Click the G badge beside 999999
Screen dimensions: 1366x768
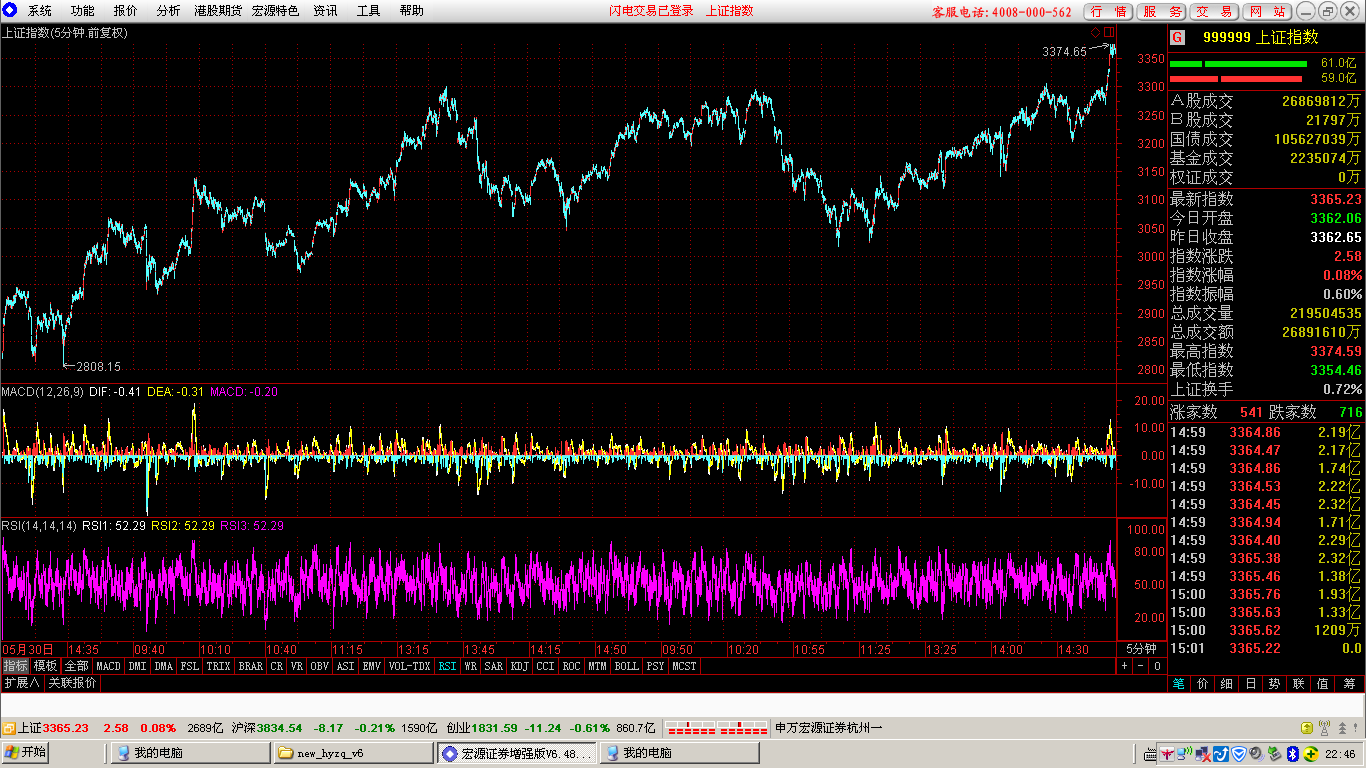point(1178,38)
